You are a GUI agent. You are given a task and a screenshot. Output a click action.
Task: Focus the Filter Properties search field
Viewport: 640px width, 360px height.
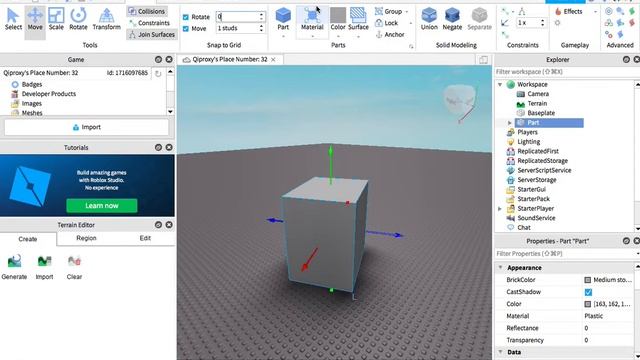(565, 254)
